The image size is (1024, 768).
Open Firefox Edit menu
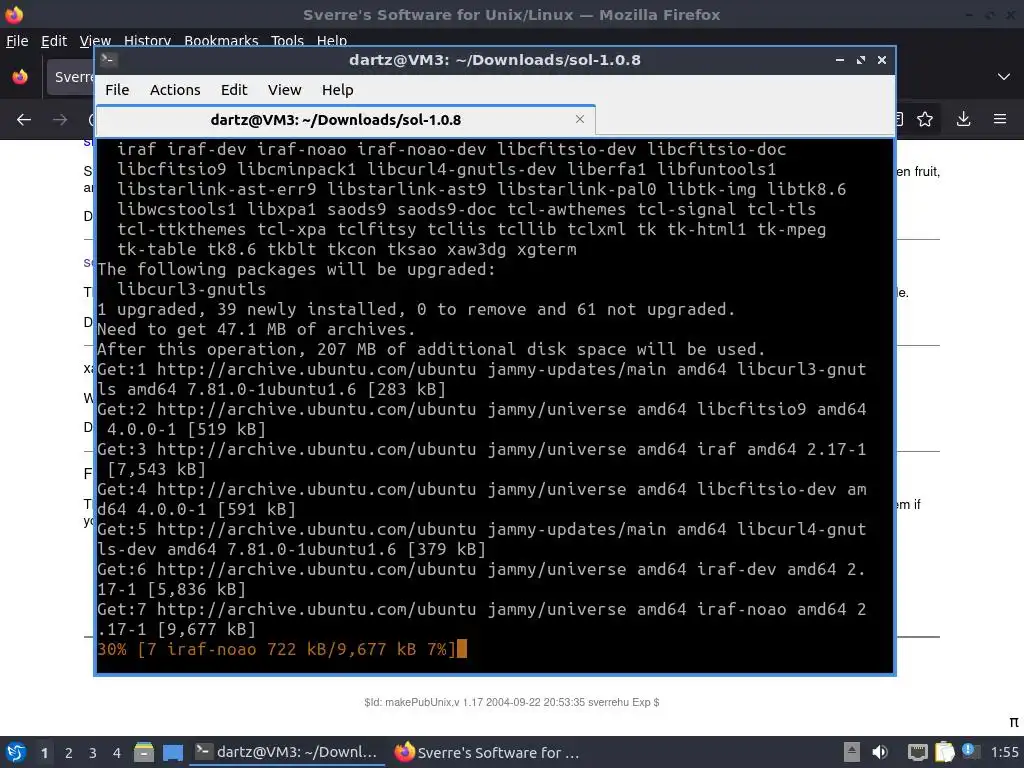(54, 40)
